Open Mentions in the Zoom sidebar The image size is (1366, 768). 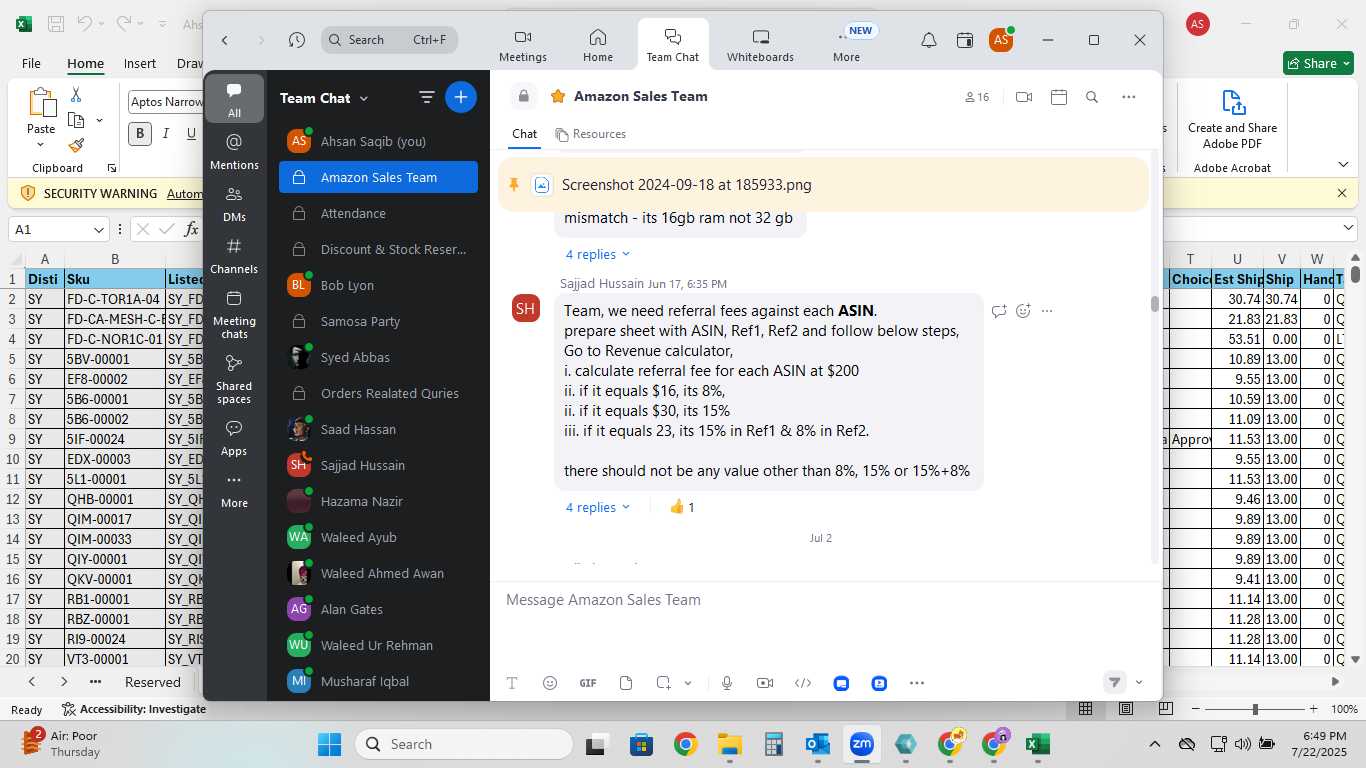(234, 152)
